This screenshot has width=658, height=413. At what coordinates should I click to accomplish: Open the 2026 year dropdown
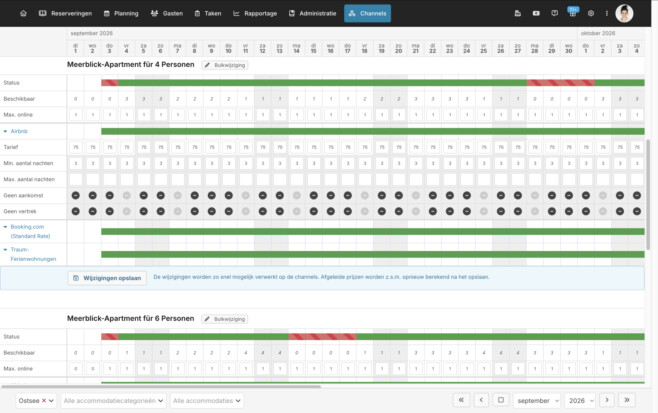pyautogui.click(x=581, y=400)
